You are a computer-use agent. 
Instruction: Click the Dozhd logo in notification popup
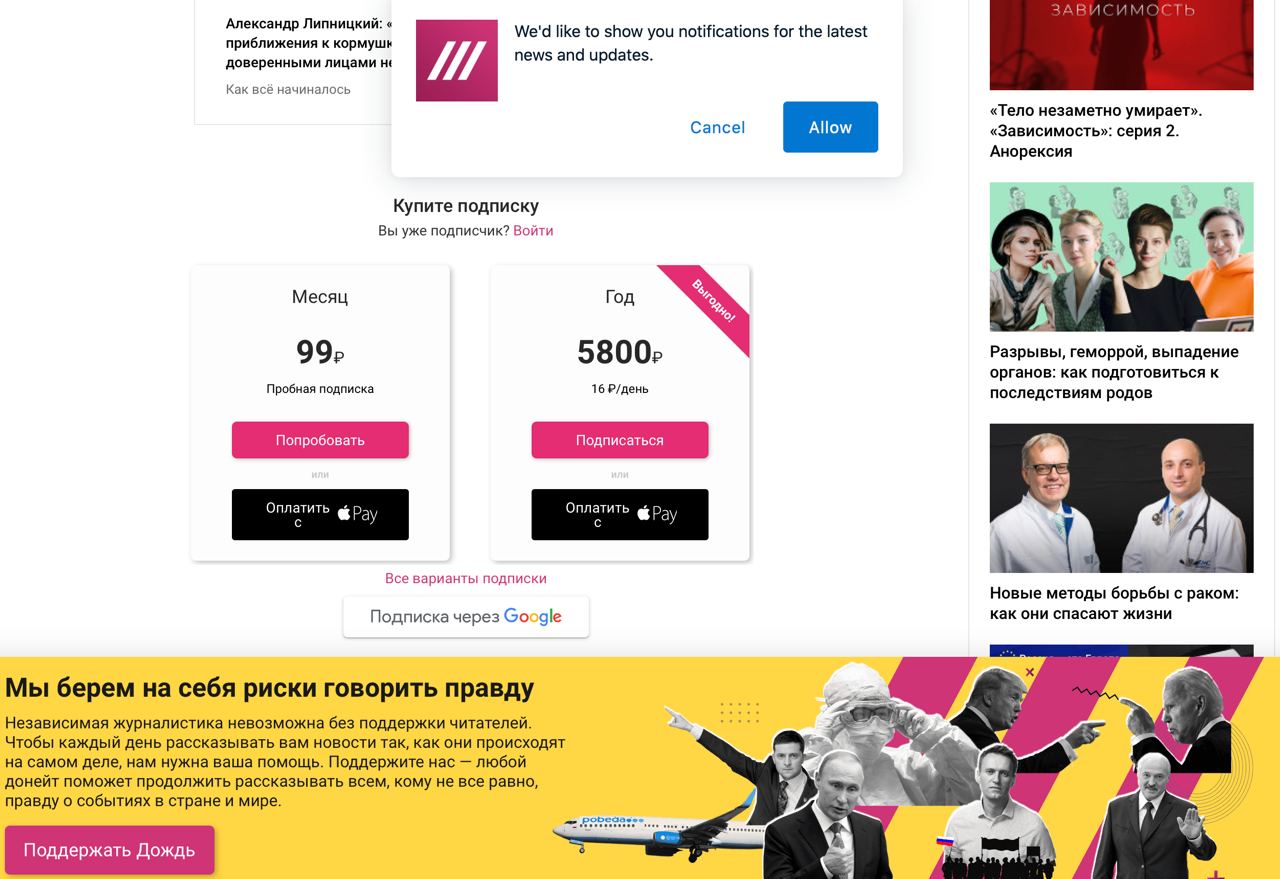point(456,60)
